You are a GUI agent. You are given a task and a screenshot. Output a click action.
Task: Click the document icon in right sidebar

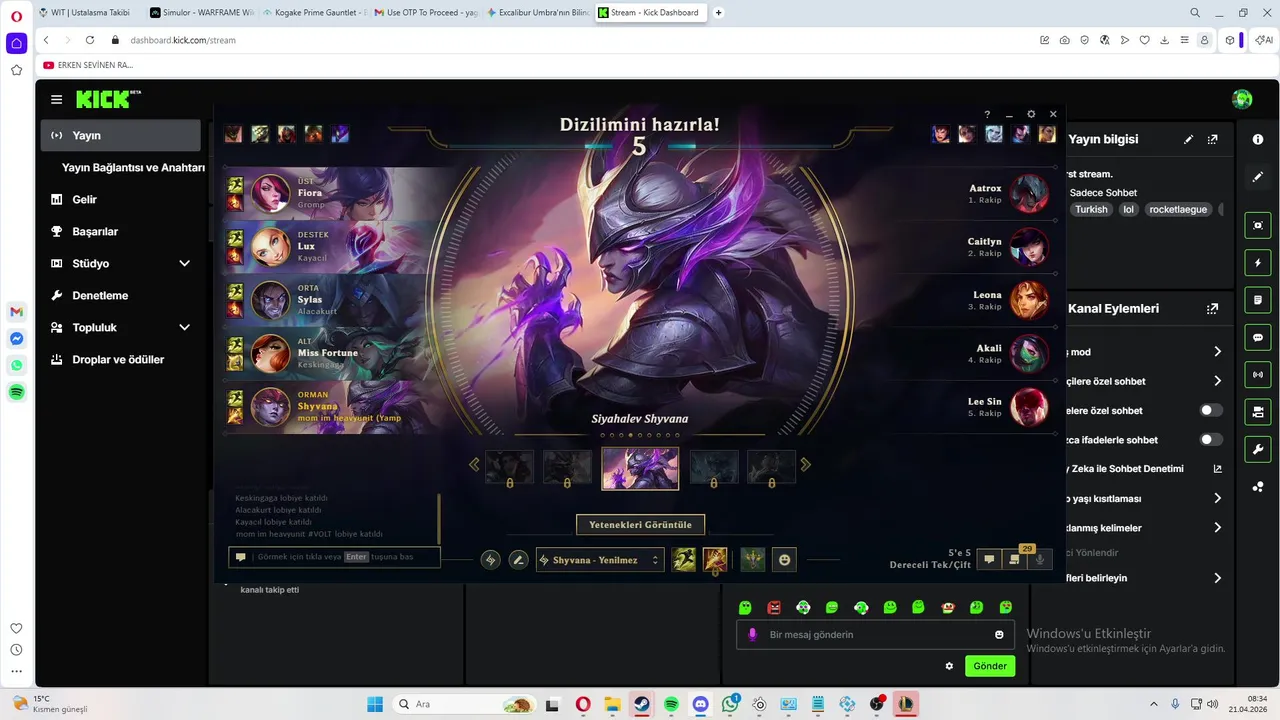[x=1258, y=300]
